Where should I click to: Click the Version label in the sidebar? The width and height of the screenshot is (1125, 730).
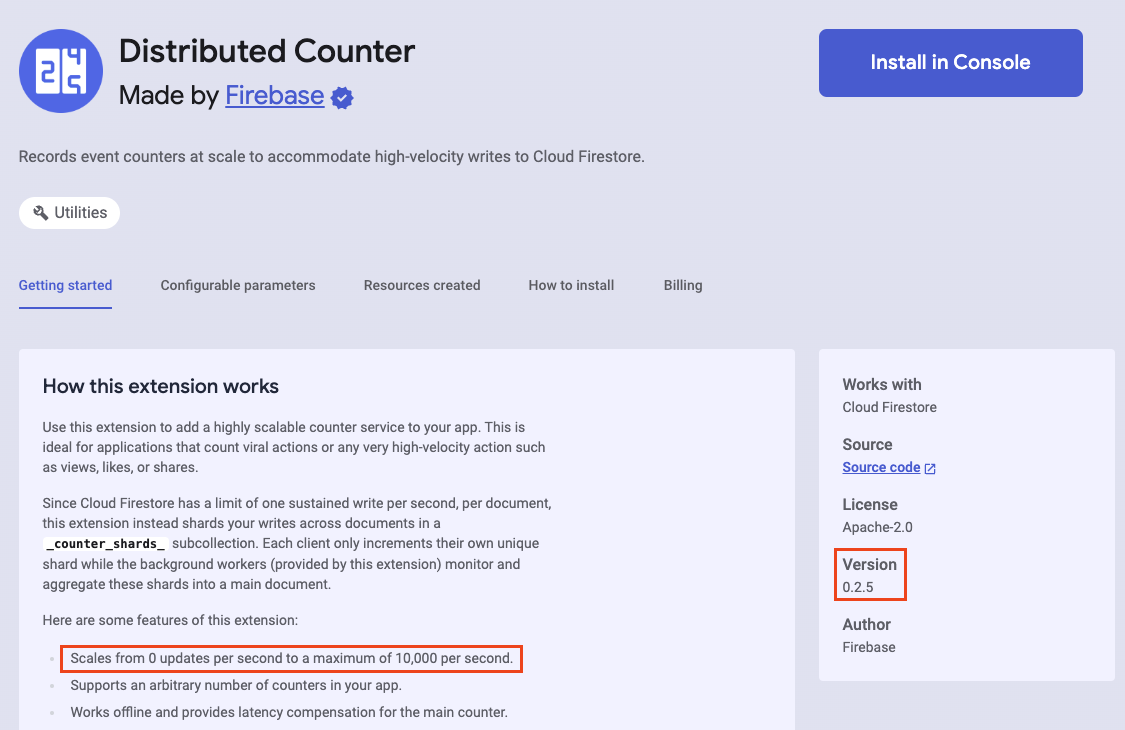870,565
